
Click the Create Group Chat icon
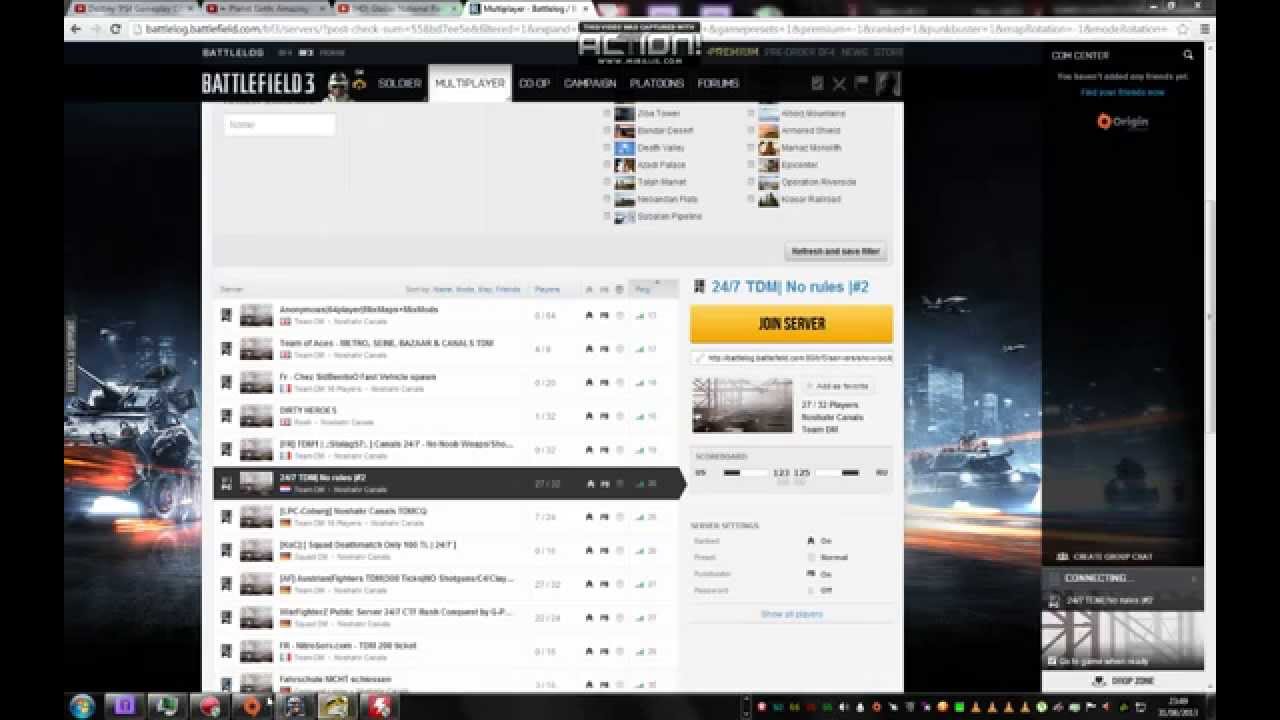tap(1062, 556)
